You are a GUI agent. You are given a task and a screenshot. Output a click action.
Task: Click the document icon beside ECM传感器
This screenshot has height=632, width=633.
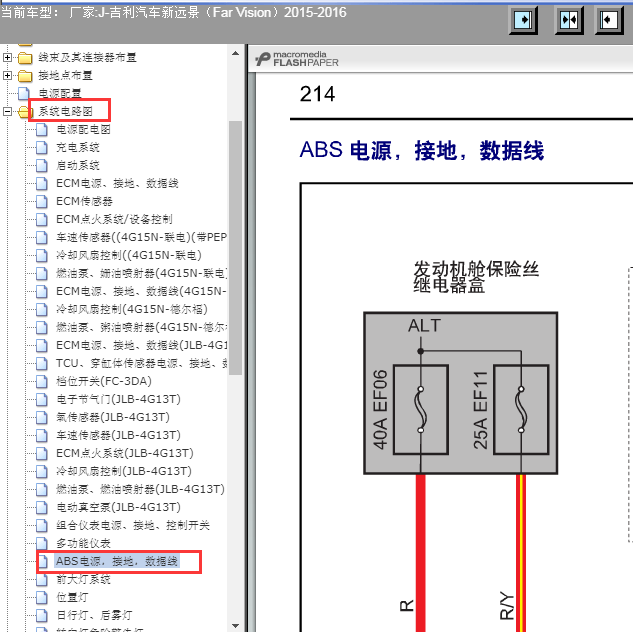(42, 201)
